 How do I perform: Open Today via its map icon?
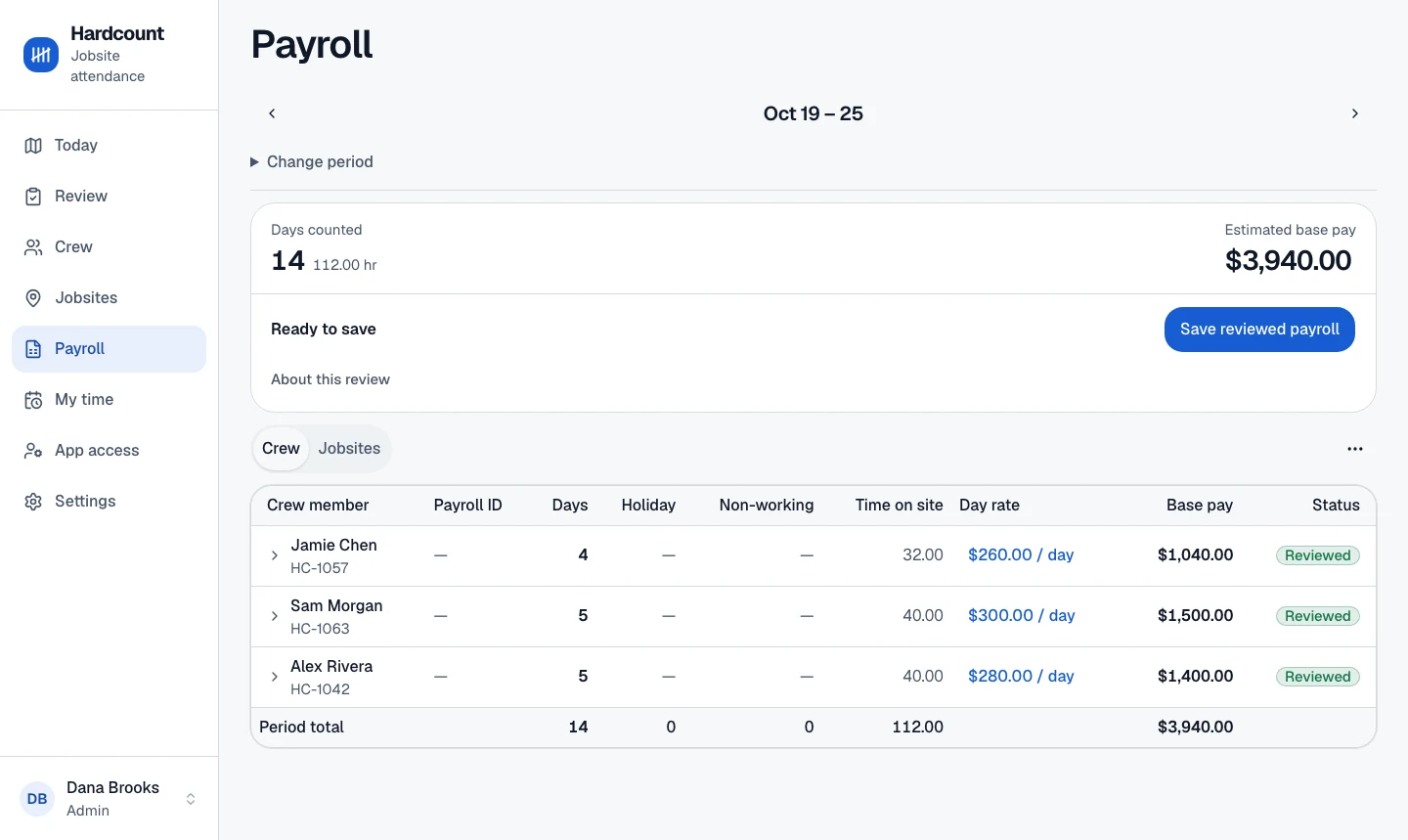click(x=33, y=146)
